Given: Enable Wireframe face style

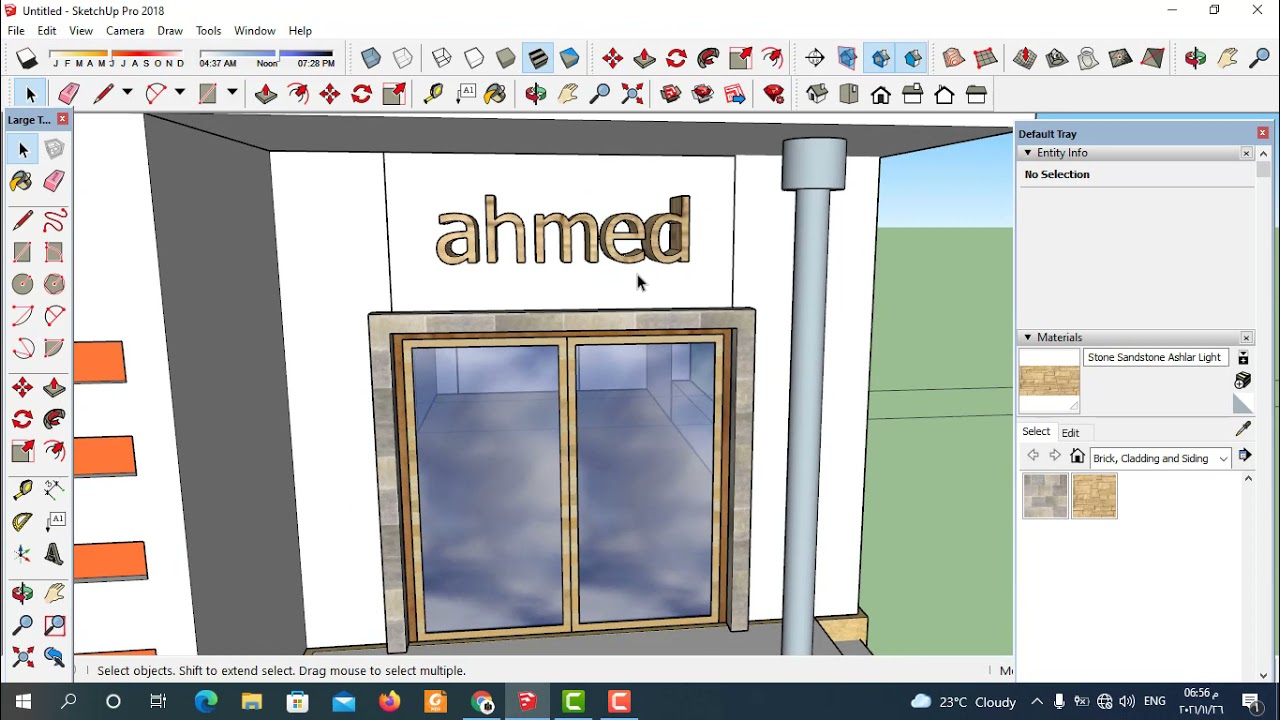Looking at the screenshot, I should [441, 58].
